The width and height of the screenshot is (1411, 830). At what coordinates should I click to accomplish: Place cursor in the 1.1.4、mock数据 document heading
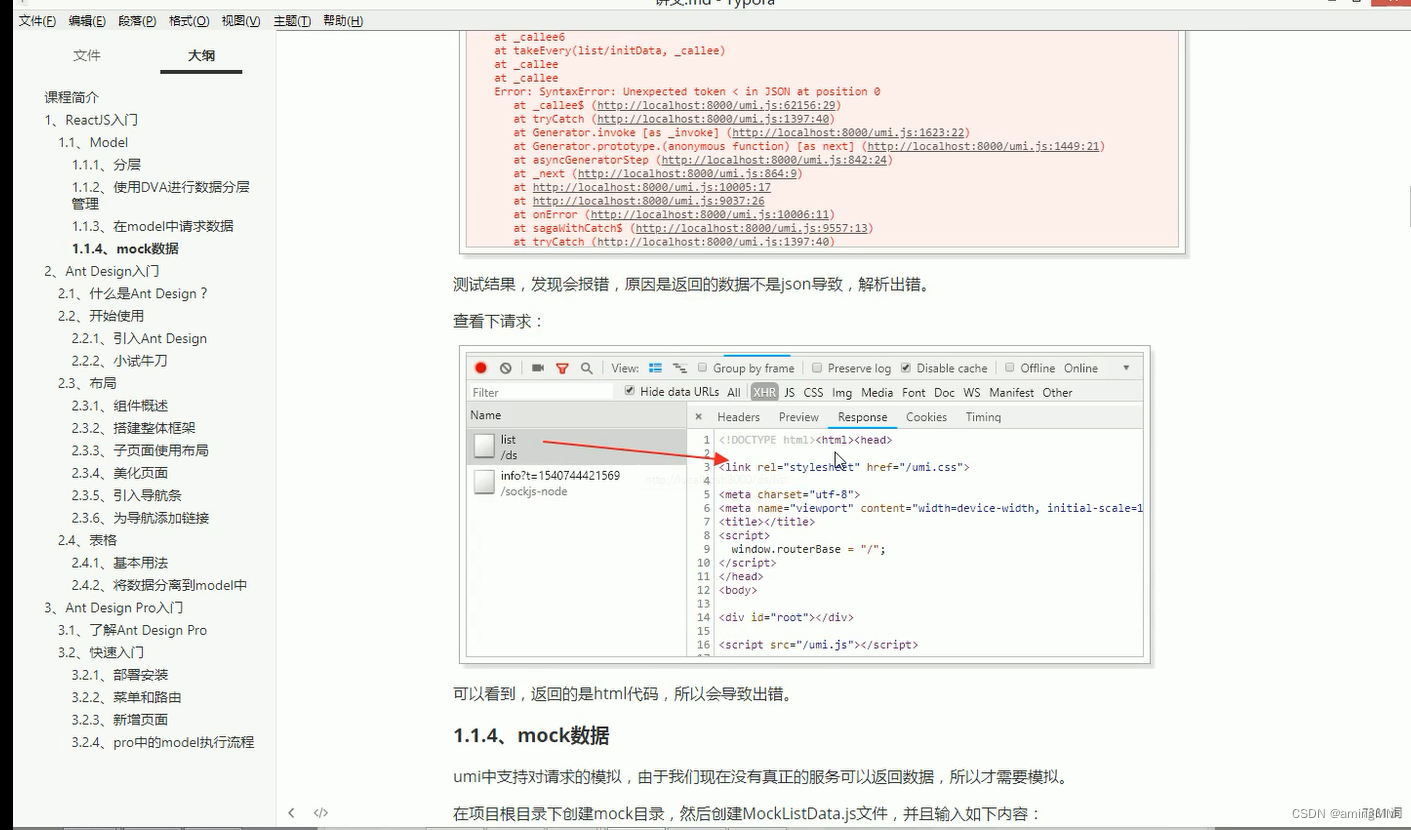pyautogui.click(x=531, y=736)
